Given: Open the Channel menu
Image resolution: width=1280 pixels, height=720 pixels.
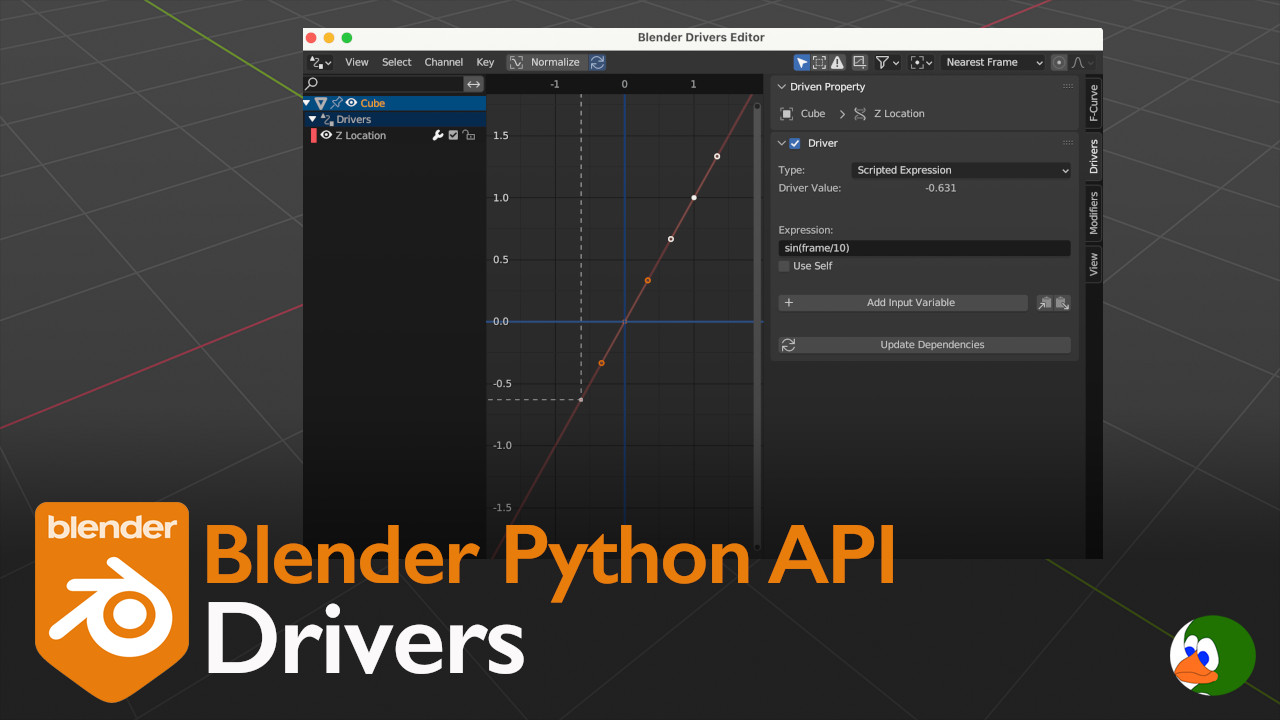Looking at the screenshot, I should point(443,62).
